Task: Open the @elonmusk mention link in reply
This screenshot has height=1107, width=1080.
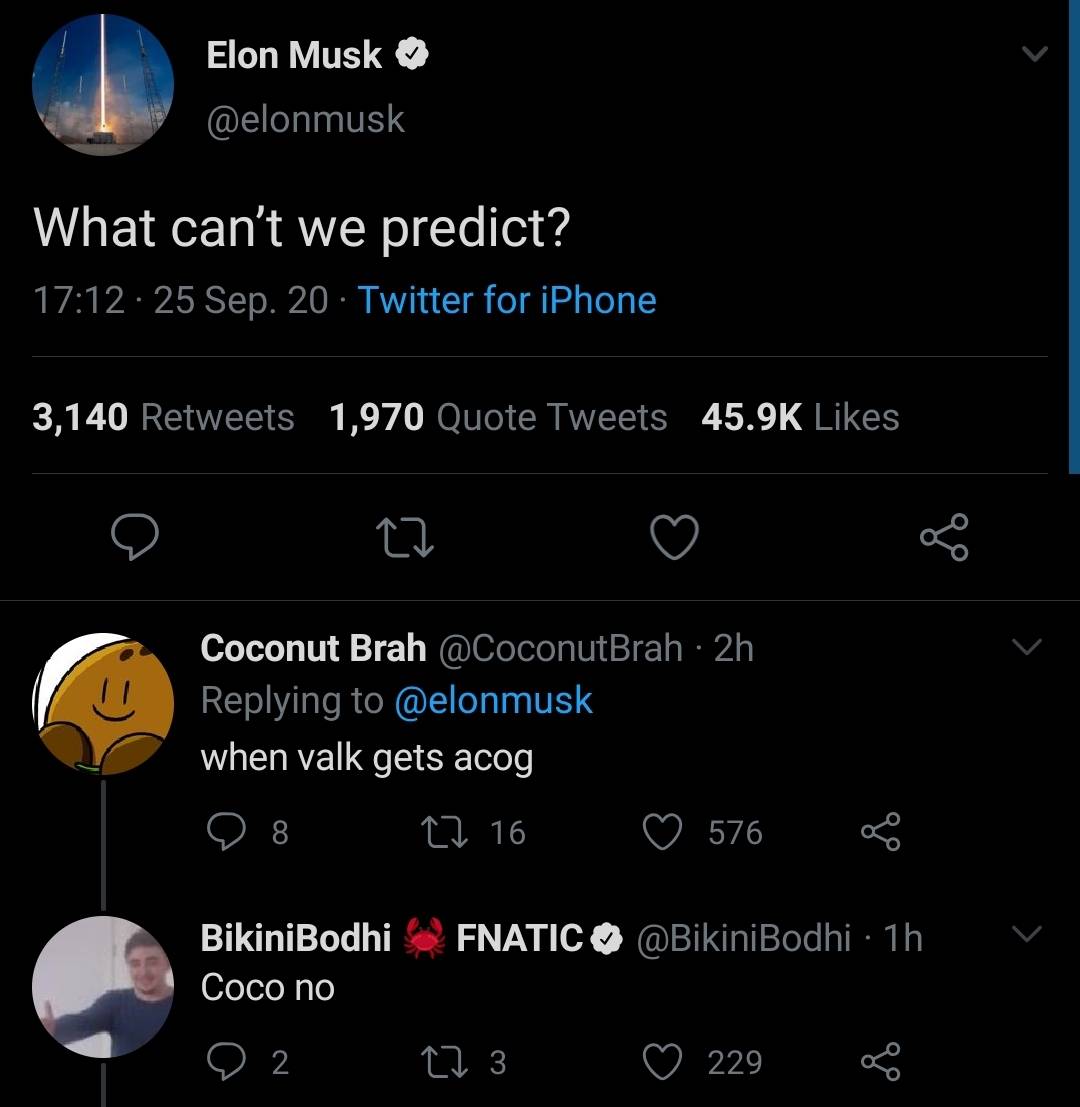Action: click(494, 700)
